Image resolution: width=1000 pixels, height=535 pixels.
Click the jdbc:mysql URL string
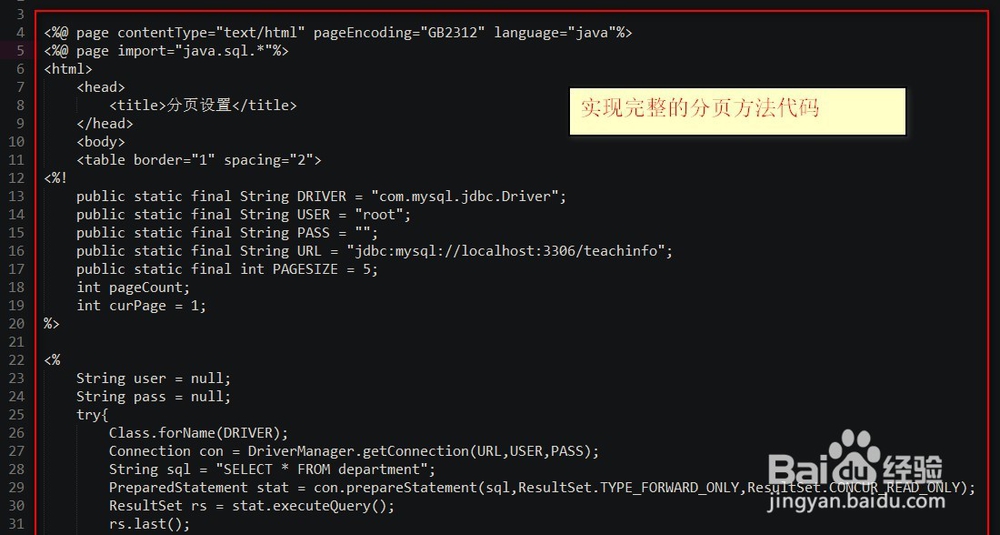(x=509, y=251)
